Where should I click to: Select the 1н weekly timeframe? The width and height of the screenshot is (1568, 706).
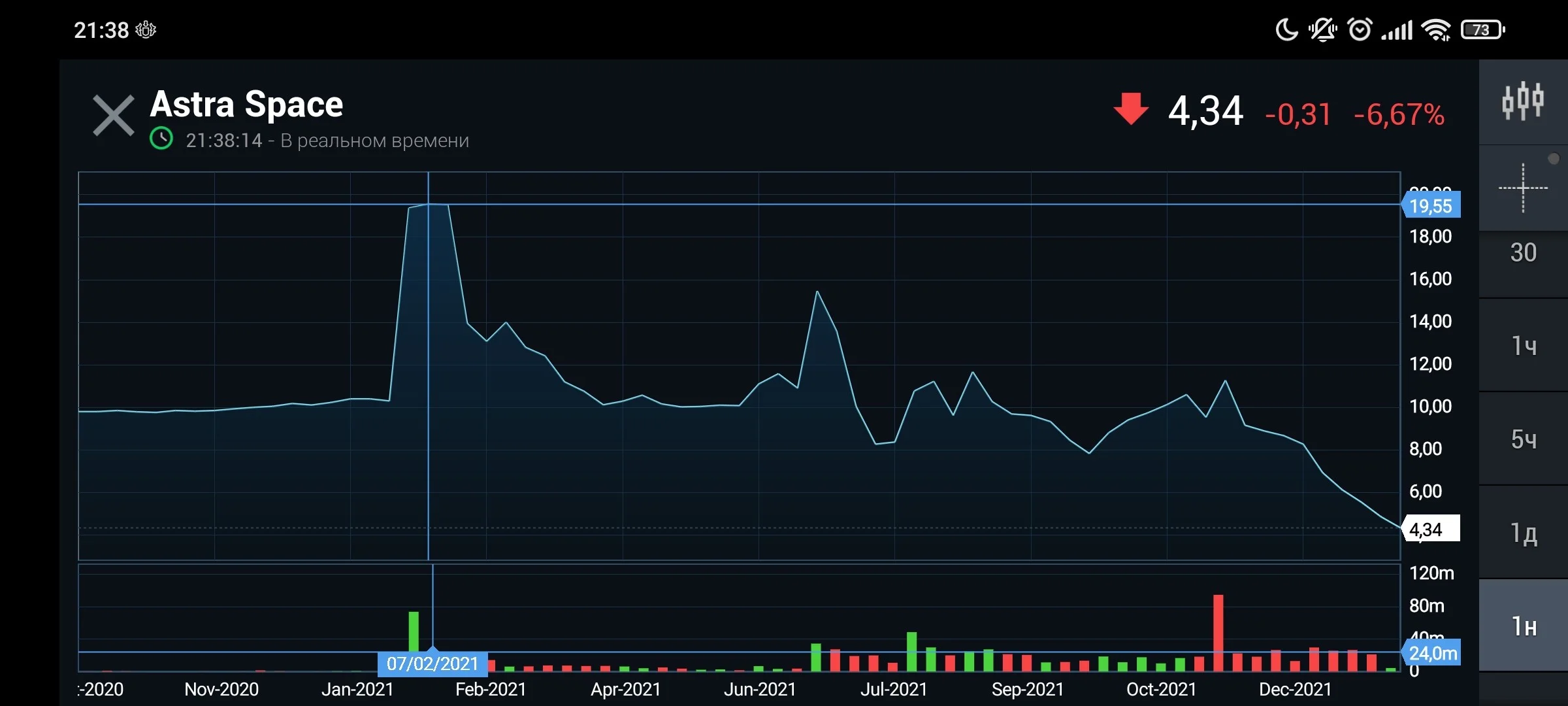coord(1523,626)
